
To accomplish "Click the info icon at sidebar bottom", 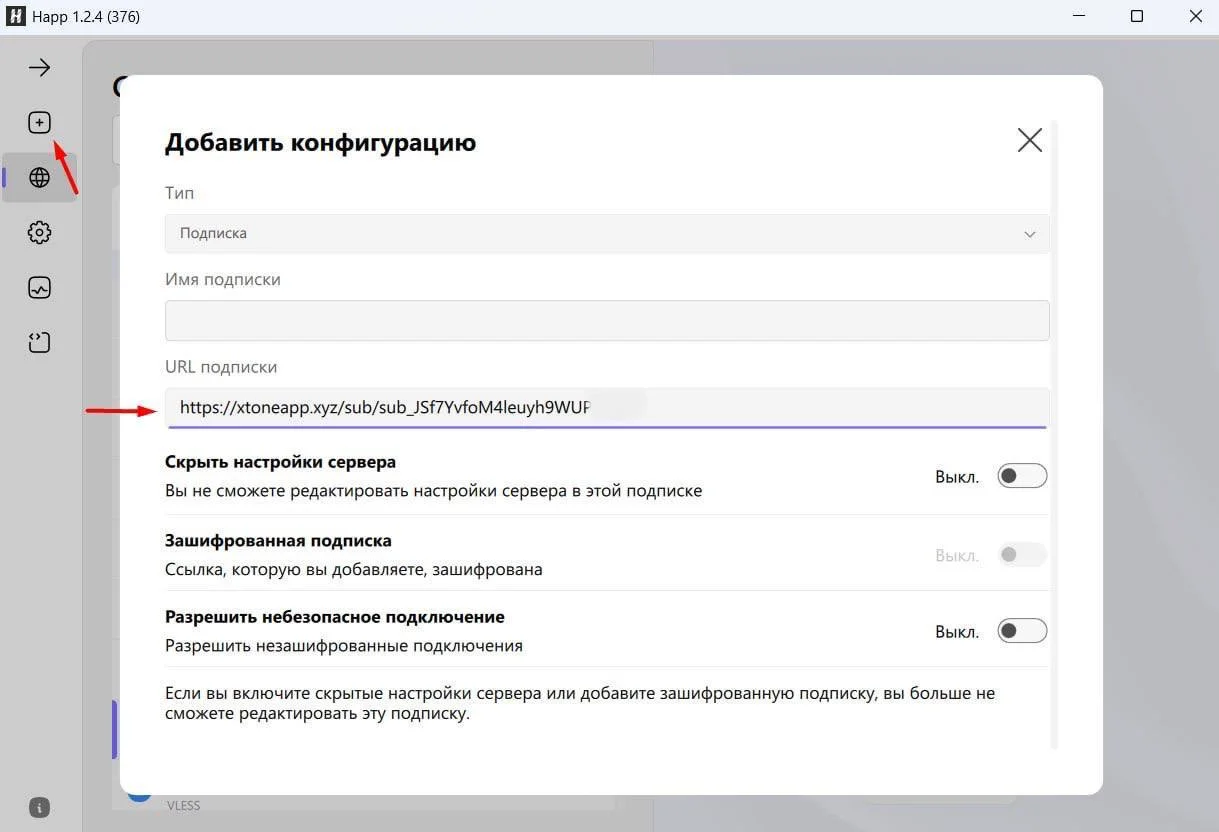I will pyautogui.click(x=39, y=808).
